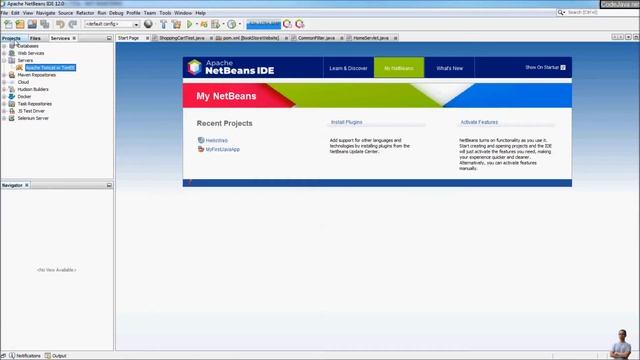
Task: Open the HelloWeb recent project link
Action: (216, 140)
